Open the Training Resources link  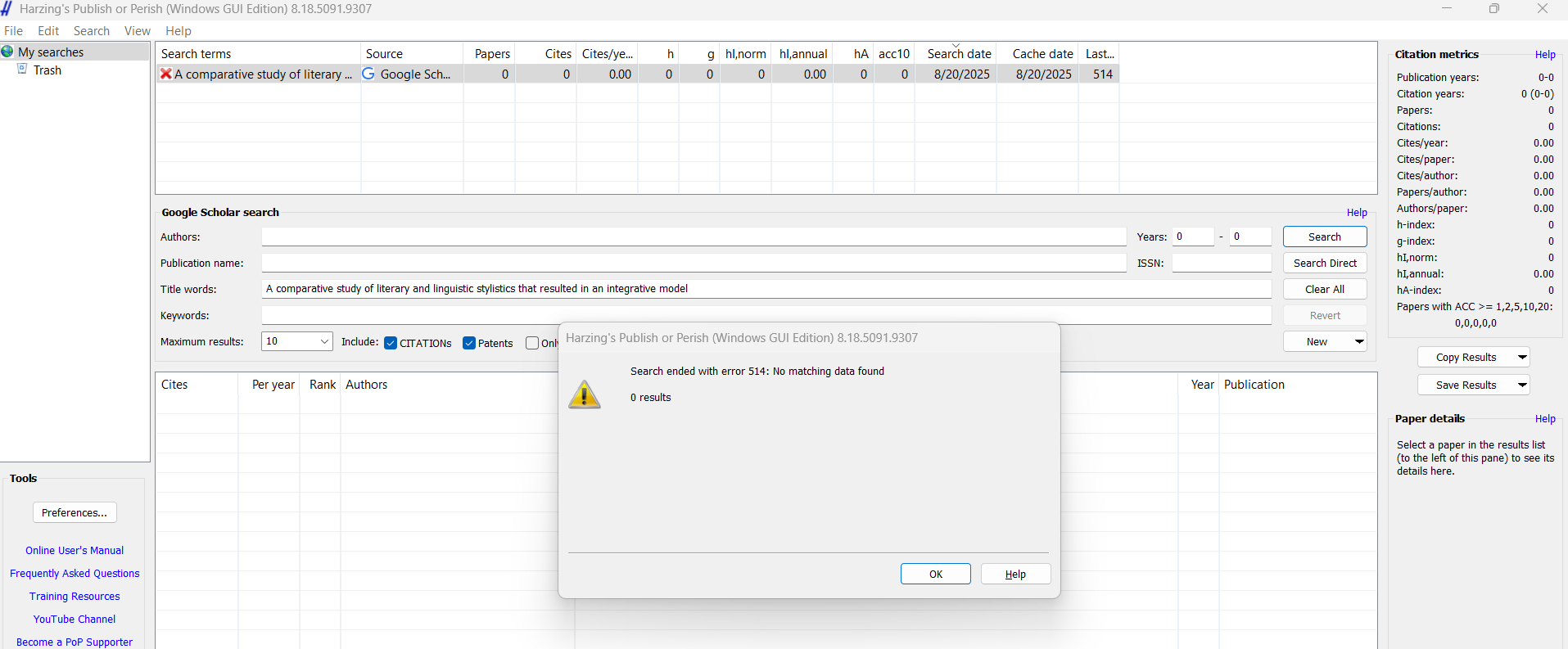pyautogui.click(x=75, y=596)
